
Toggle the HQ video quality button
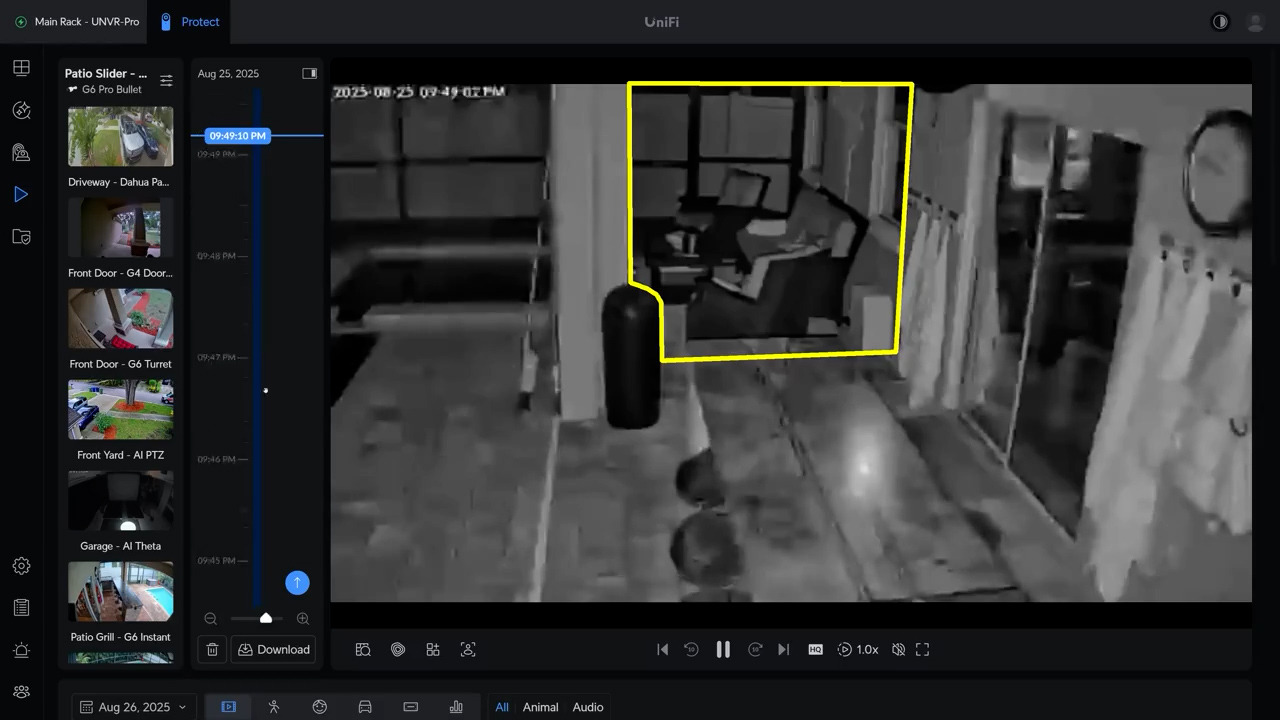click(x=815, y=649)
